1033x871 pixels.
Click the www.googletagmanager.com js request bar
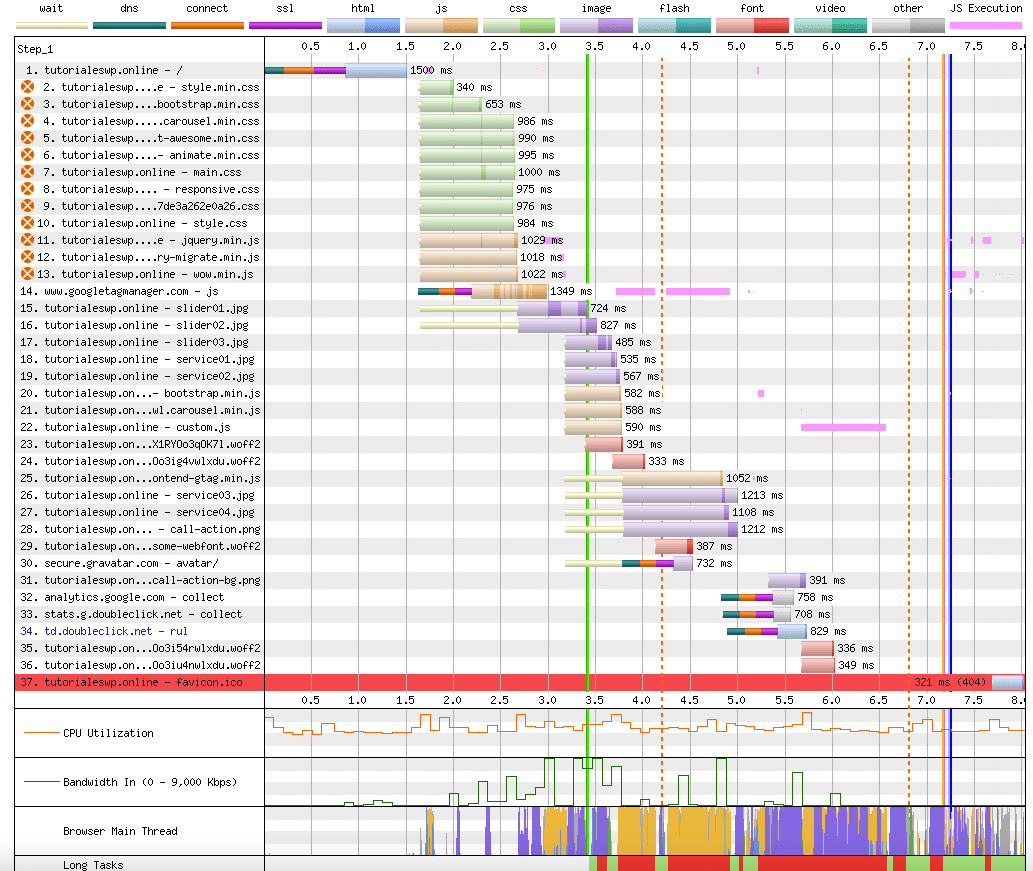(483, 292)
